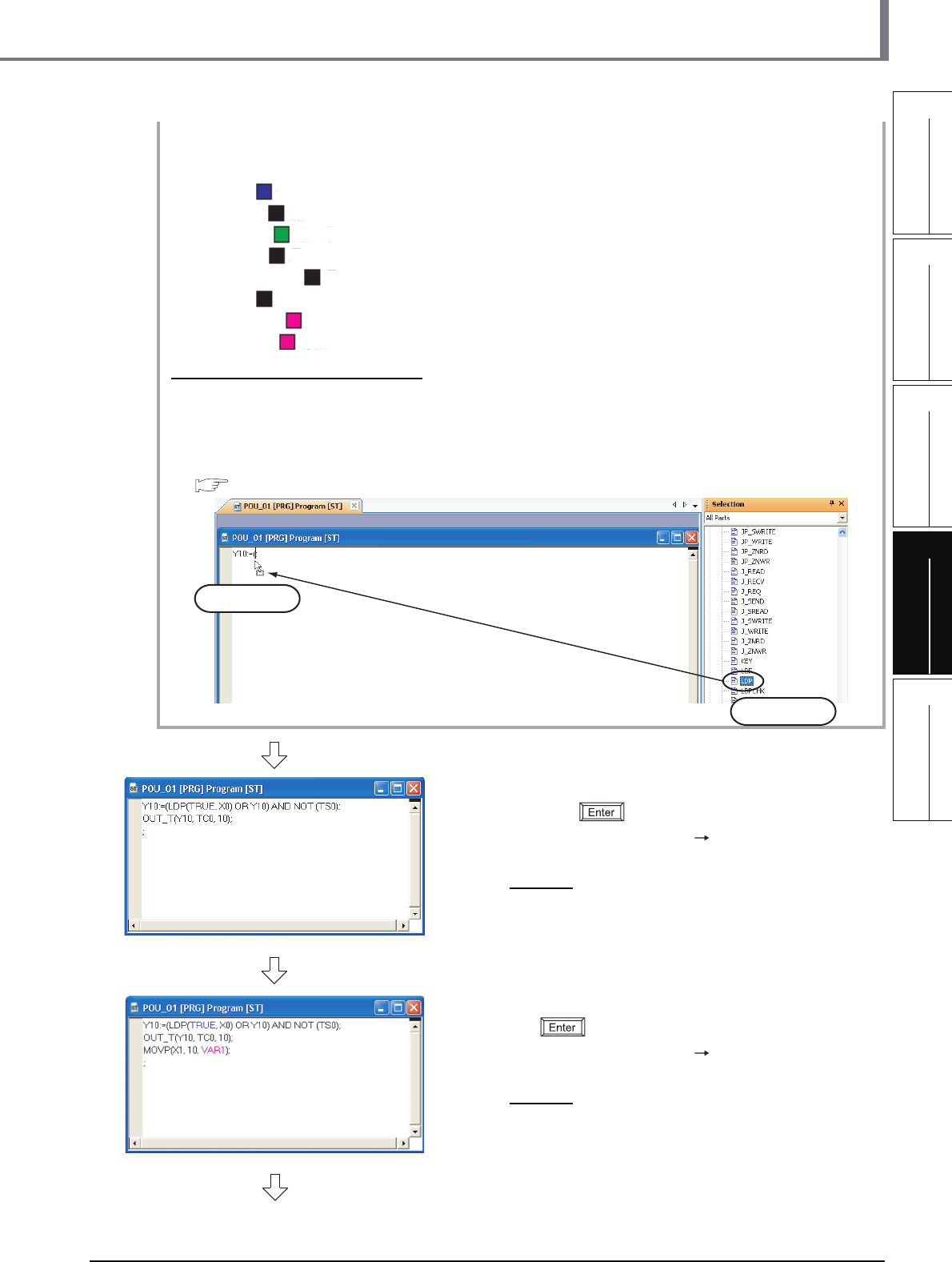952x1262 pixels.
Task: Open the All Parts dropdown in Selection panel
Action: [842, 518]
